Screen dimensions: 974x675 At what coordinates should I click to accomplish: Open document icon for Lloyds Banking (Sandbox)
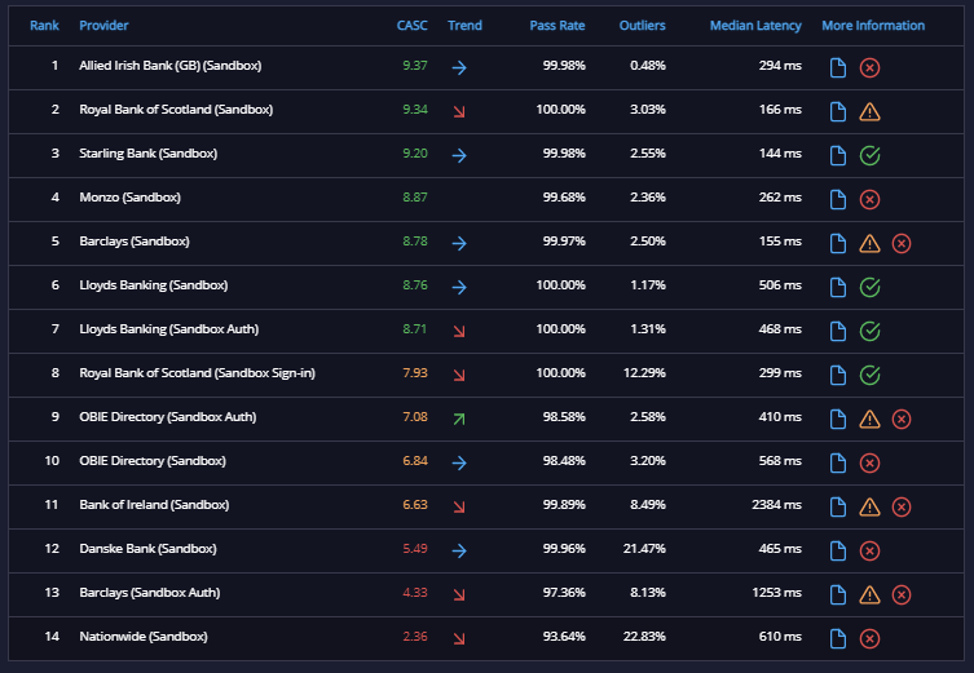point(837,287)
